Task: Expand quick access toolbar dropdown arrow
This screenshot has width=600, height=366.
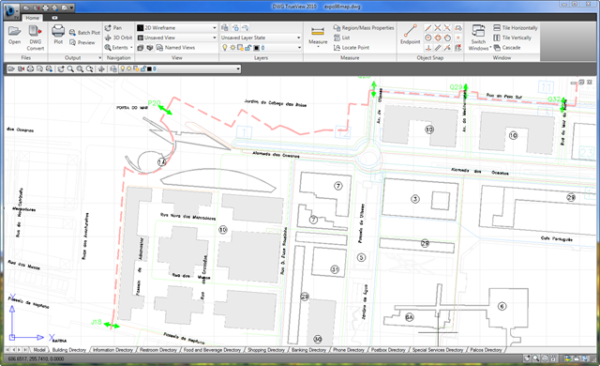Action: pyautogui.click(x=72, y=7)
